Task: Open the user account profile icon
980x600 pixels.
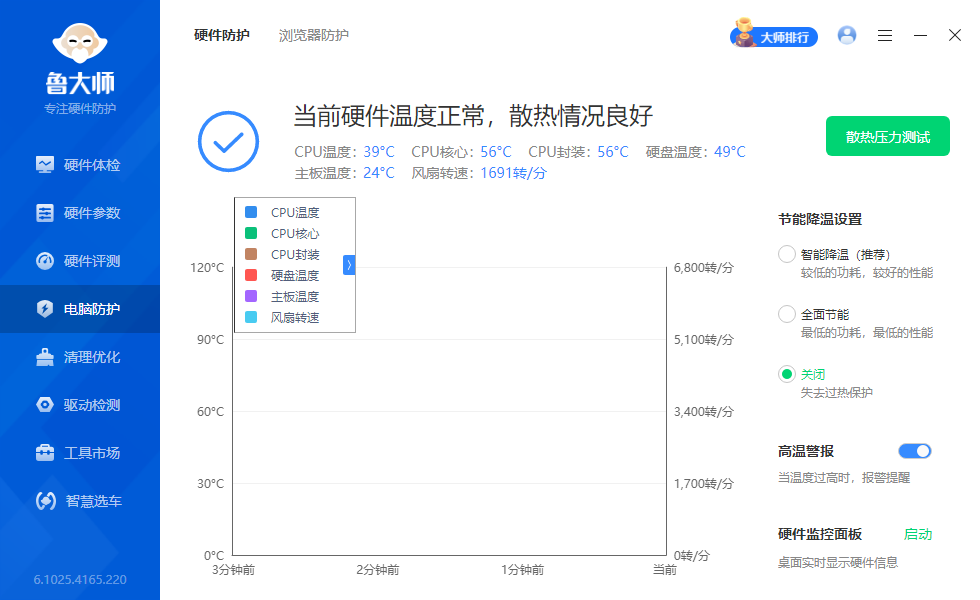Action: click(847, 35)
